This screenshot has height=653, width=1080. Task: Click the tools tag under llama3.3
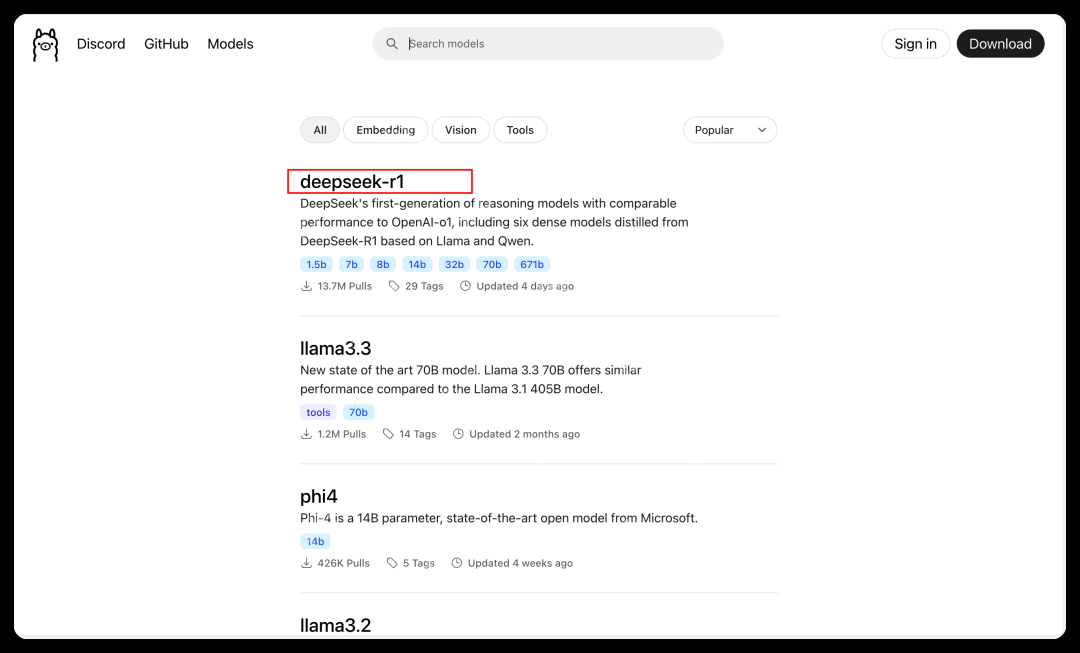318,413
